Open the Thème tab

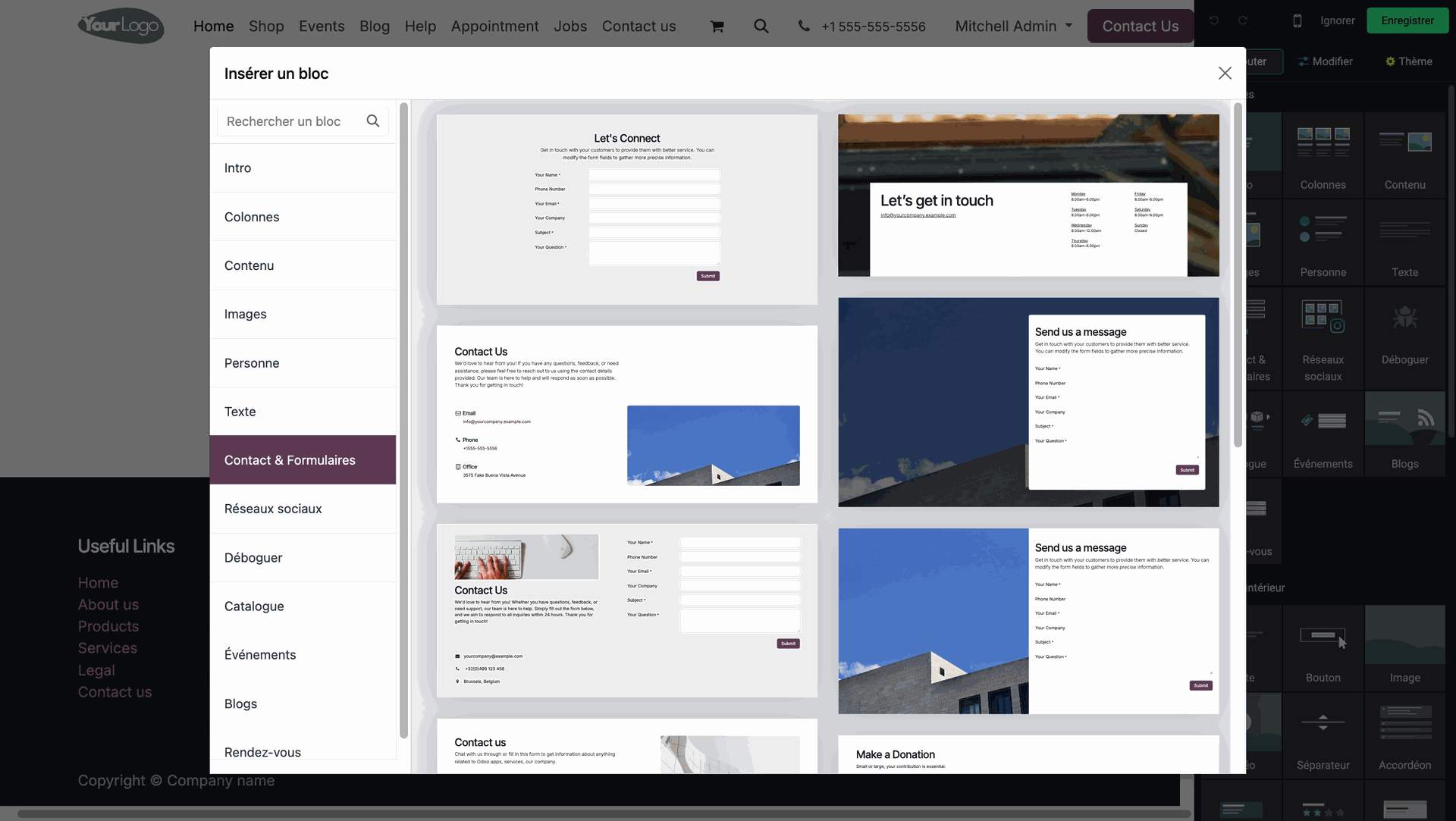tap(1408, 61)
